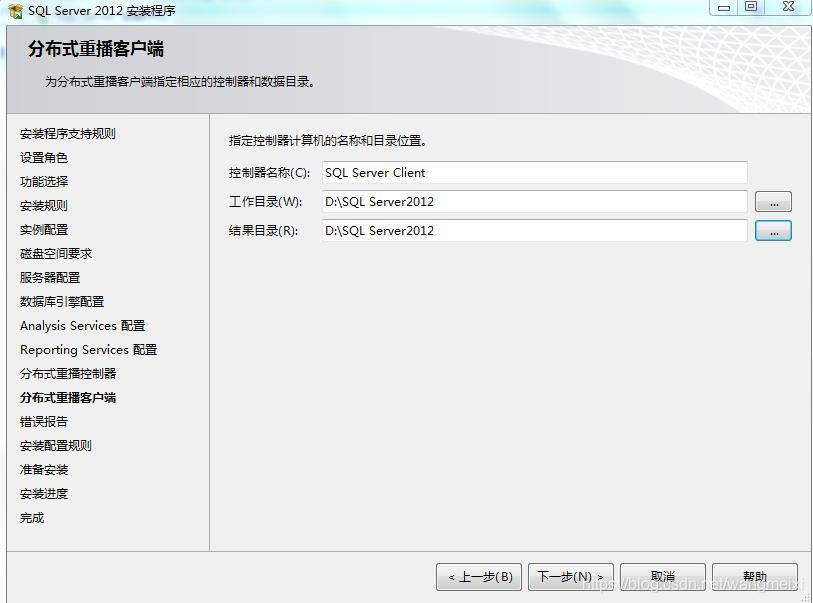Image resolution: width=813 pixels, height=603 pixels.
Task: Select the 分布式重播控制器 step
Action: [x=68, y=373]
